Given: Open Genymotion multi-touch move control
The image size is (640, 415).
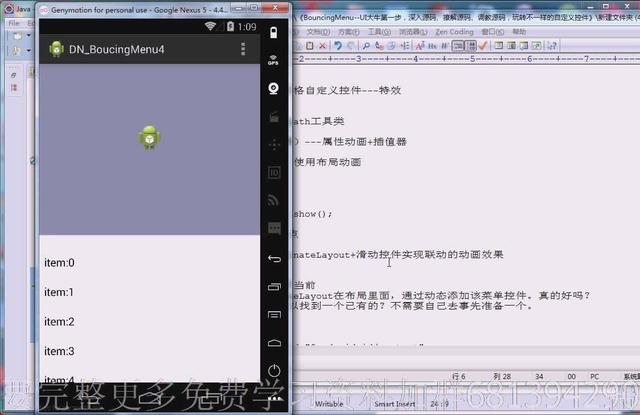Looking at the screenshot, I should [274, 144].
